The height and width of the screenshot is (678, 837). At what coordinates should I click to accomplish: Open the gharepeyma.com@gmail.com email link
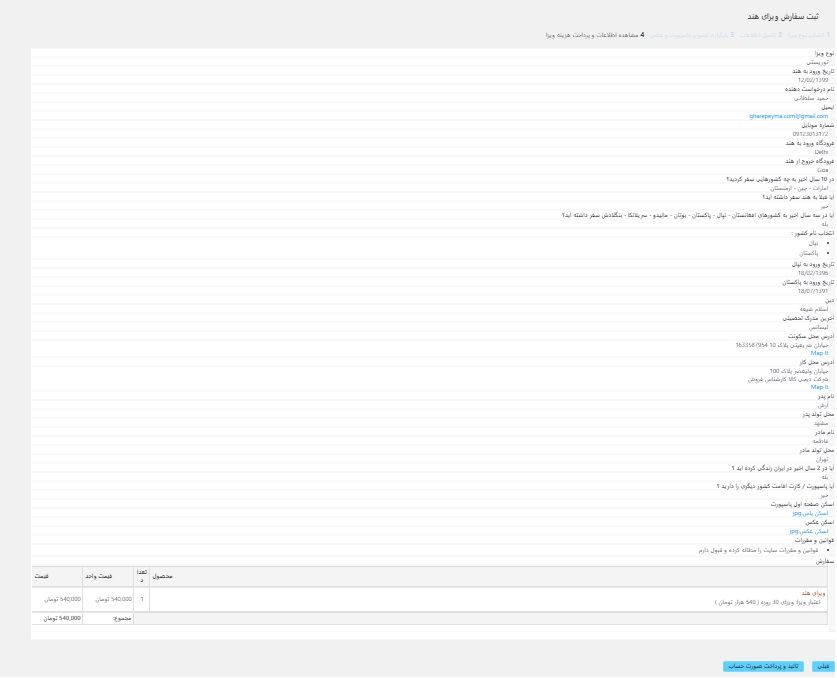[x=788, y=116]
